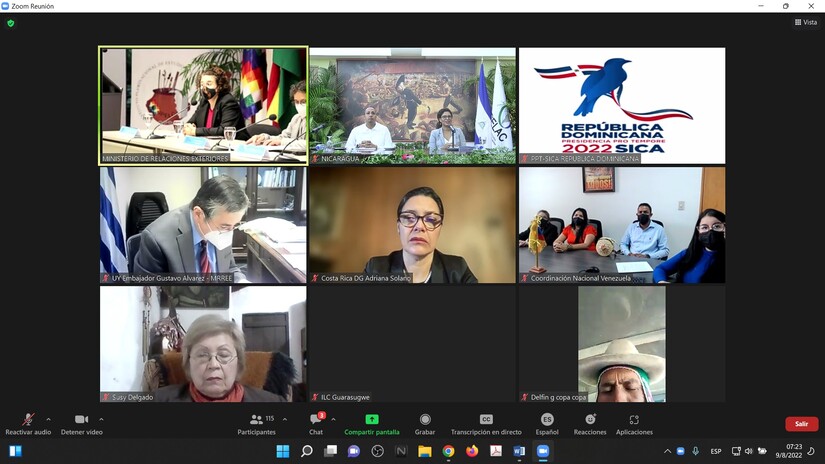
Task: Open Task View in taskbar
Action: (330, 451)
